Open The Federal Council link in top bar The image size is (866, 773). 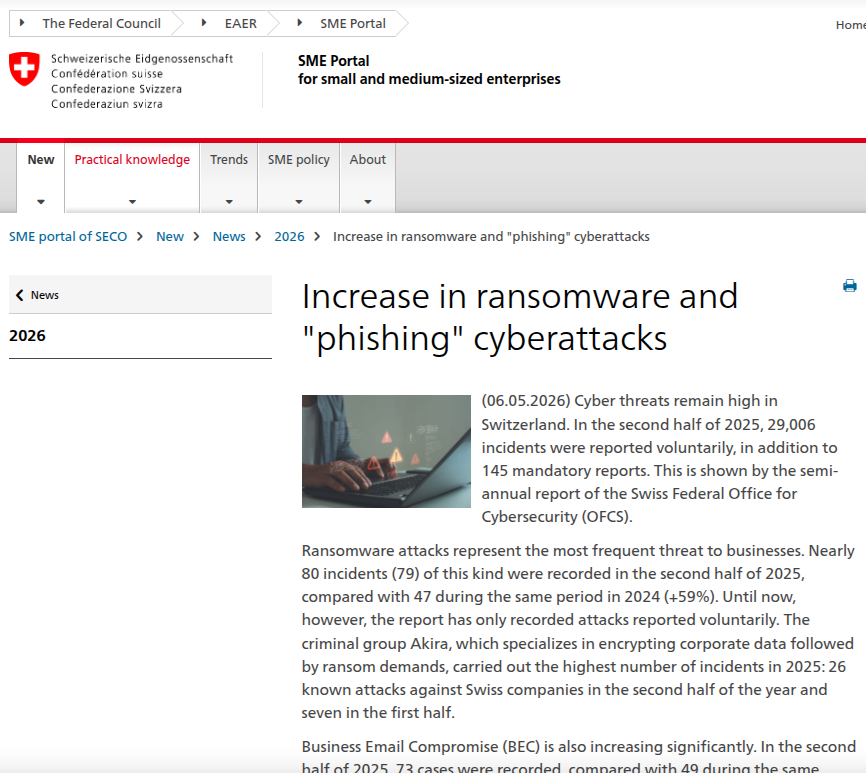coord(102,24)
